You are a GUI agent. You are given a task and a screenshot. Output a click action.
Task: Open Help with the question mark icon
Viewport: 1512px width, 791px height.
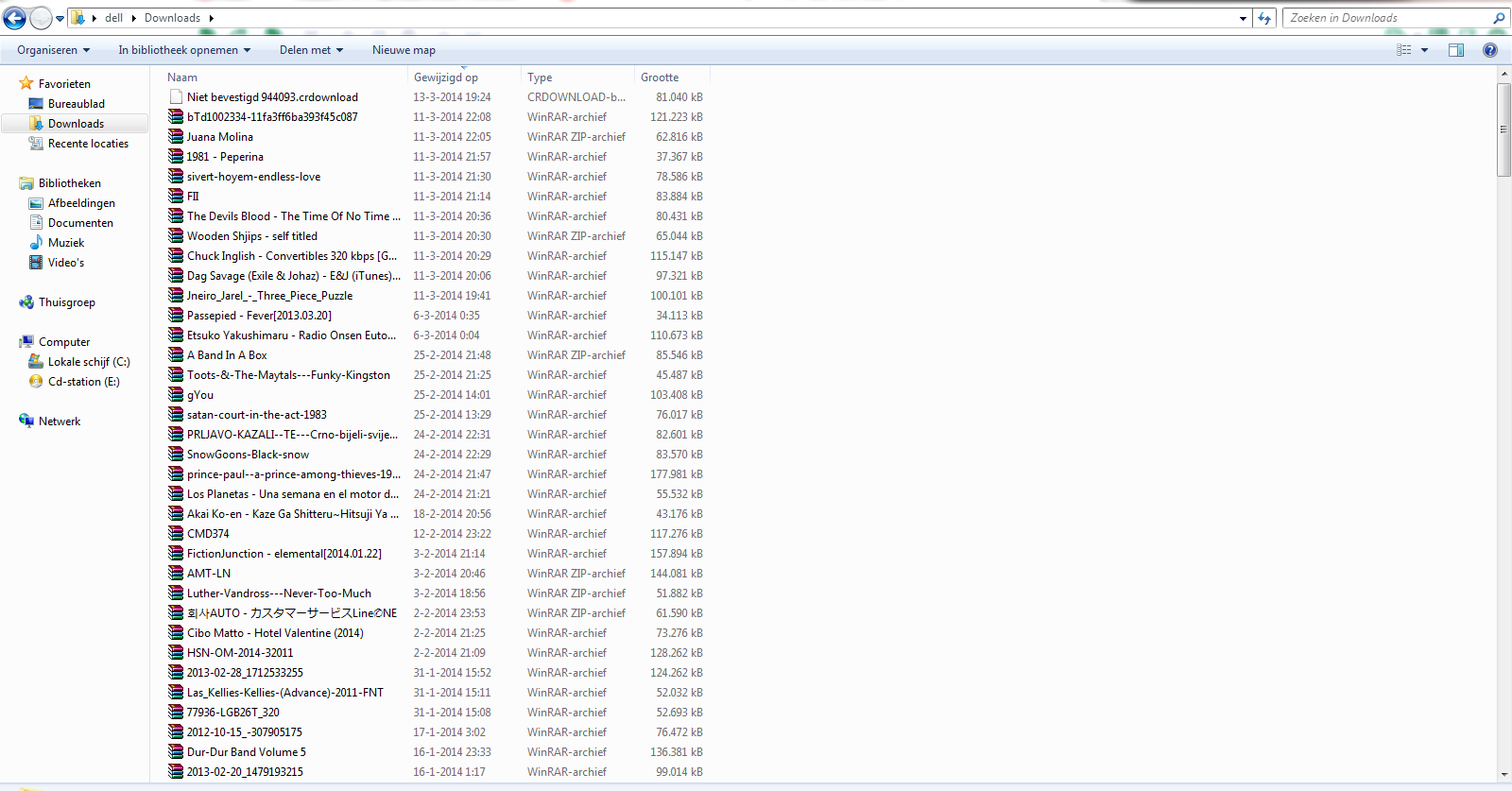click(1490, 50)
